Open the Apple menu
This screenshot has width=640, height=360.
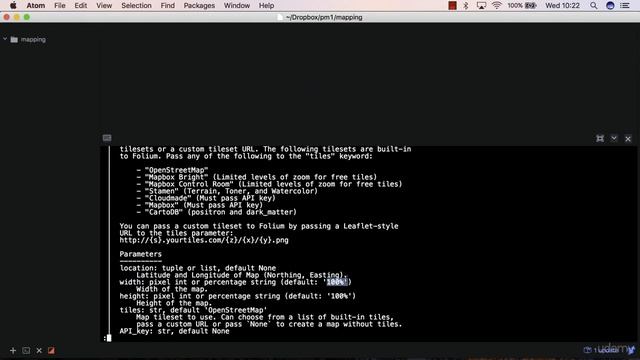tap(13, 5)
